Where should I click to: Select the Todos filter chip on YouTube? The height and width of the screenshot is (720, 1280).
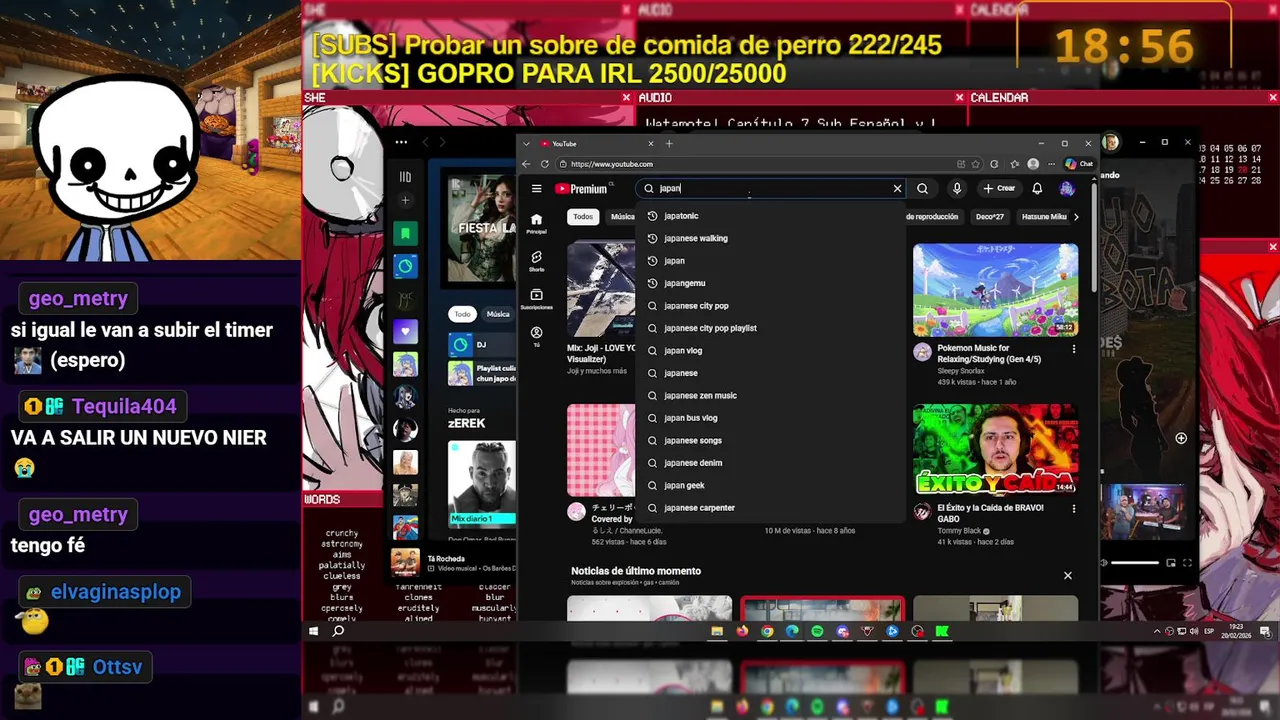(583, 216)
